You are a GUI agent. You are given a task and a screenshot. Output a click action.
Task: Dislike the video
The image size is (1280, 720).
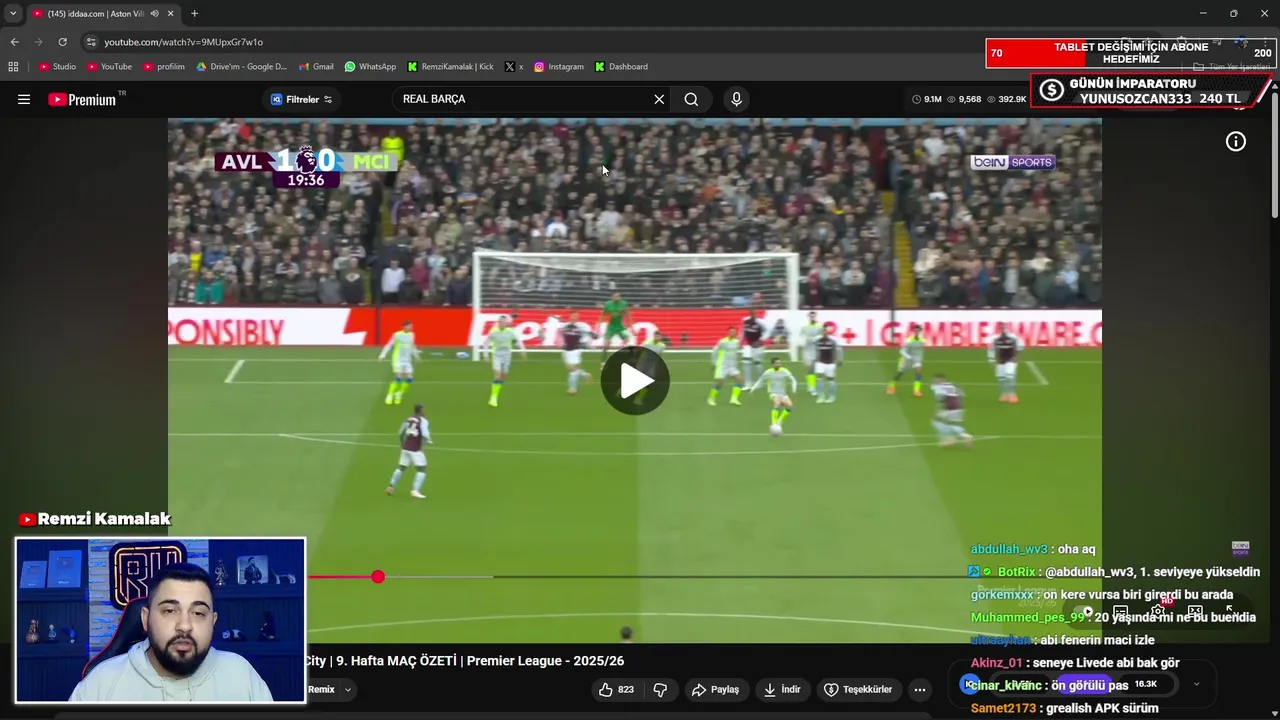pyautogui.click(x=660, y=689)
